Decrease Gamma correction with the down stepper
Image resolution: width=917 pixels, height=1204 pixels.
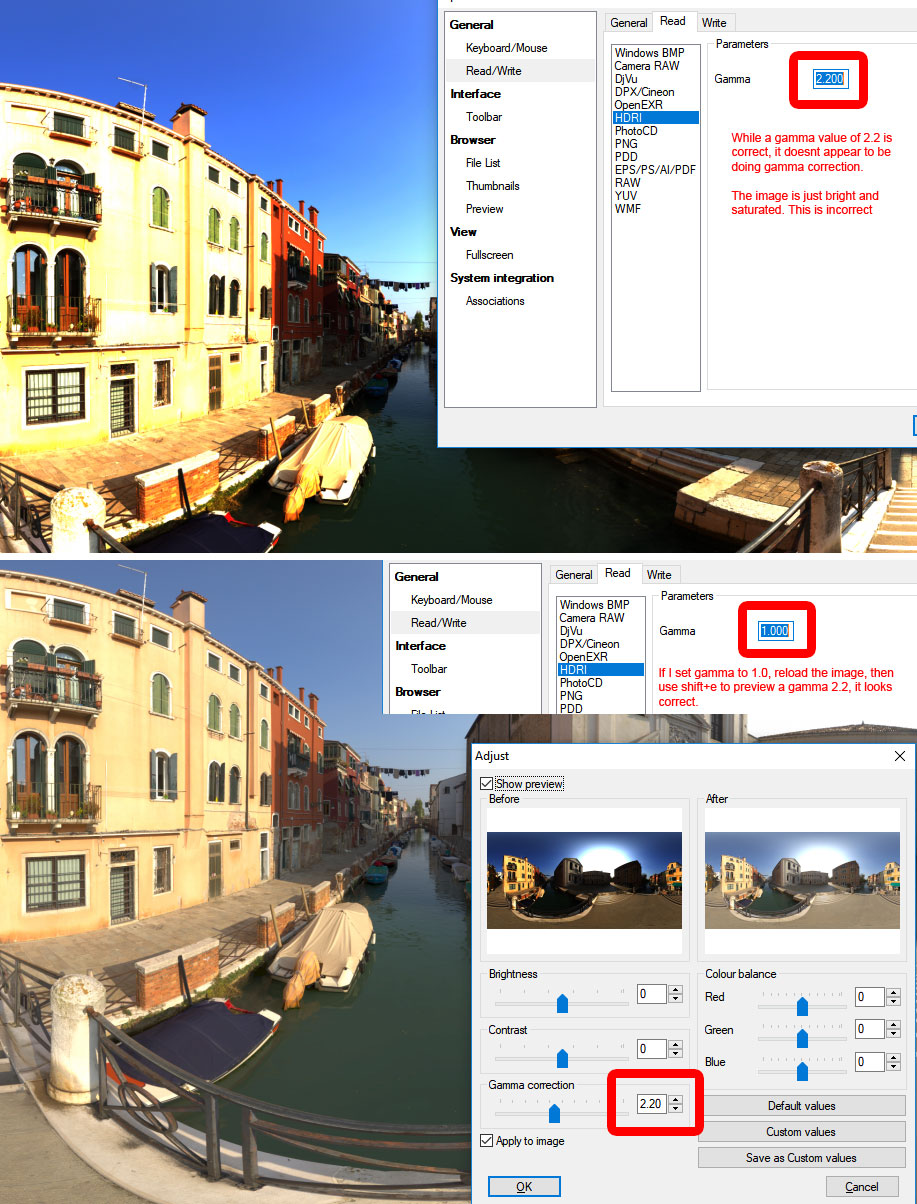click(675, 1109)
